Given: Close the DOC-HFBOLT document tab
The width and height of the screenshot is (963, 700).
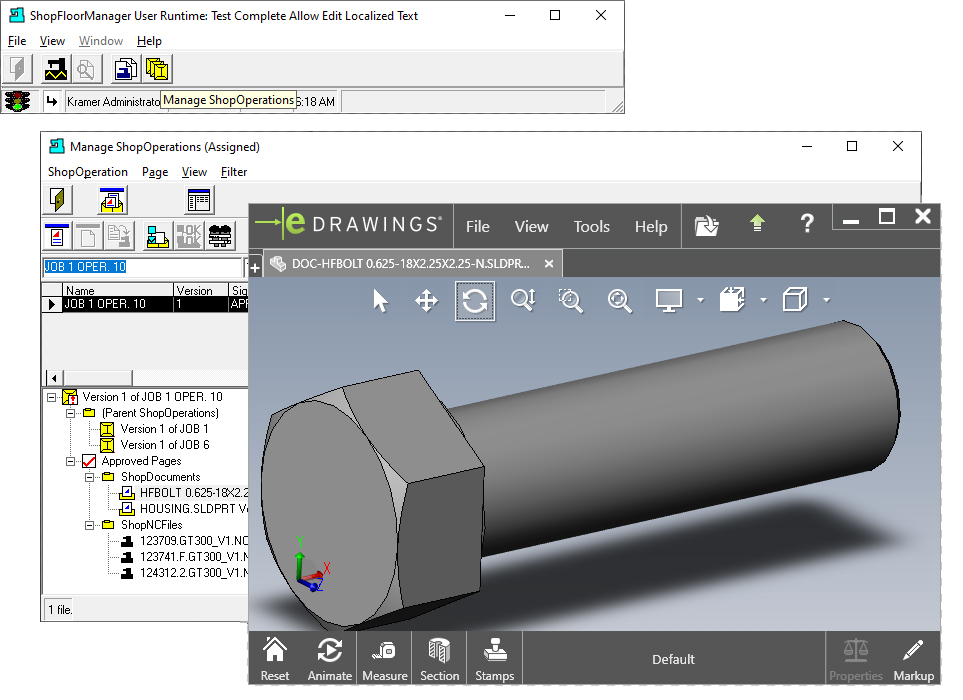Looking at the screenshot, I should pyautogui.click(x=549, y=263).
